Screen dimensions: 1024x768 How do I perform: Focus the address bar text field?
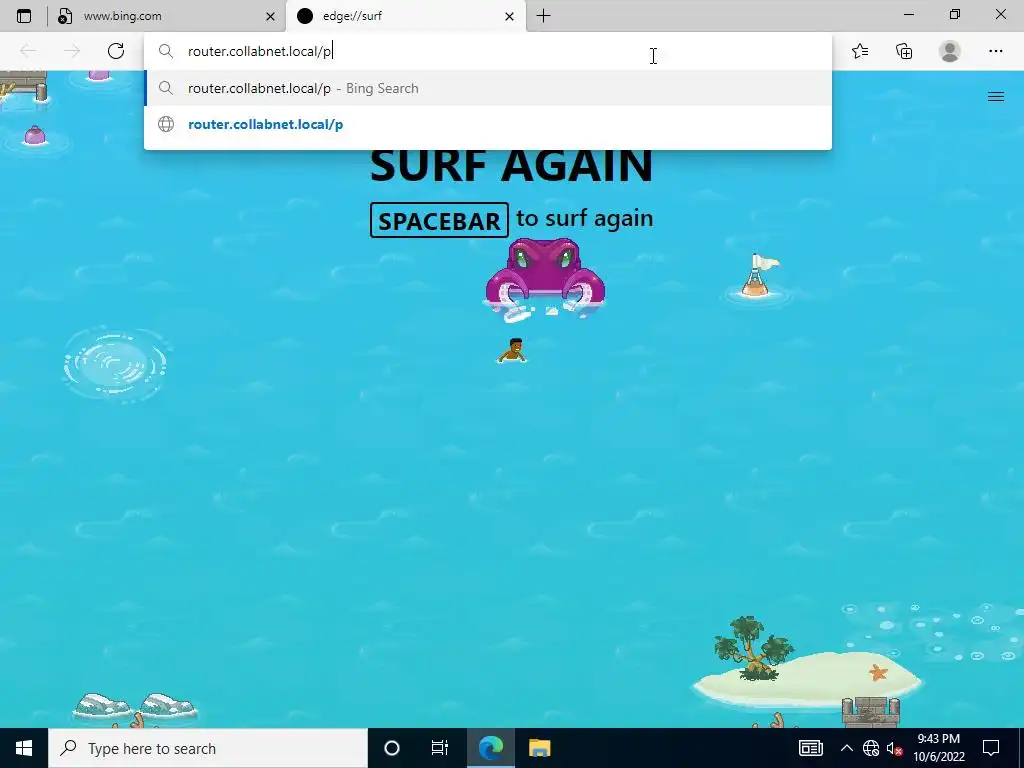click(487, 52)
